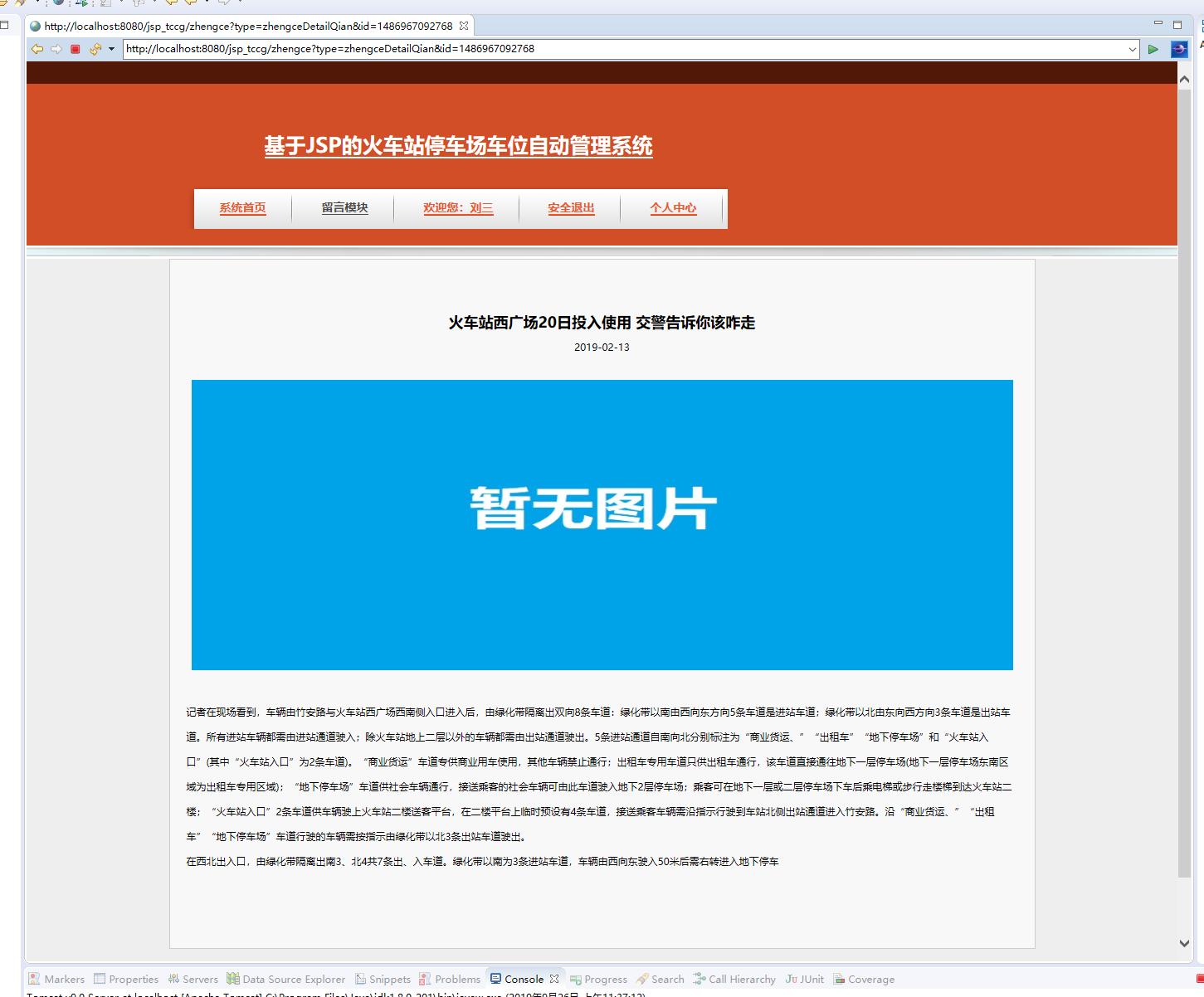Image resolution: width=1204 pixels, height=997 pixels.
Task: Select the Internal Web Browser globe icon on the toolbar
Action: click(x=58, y=4)
